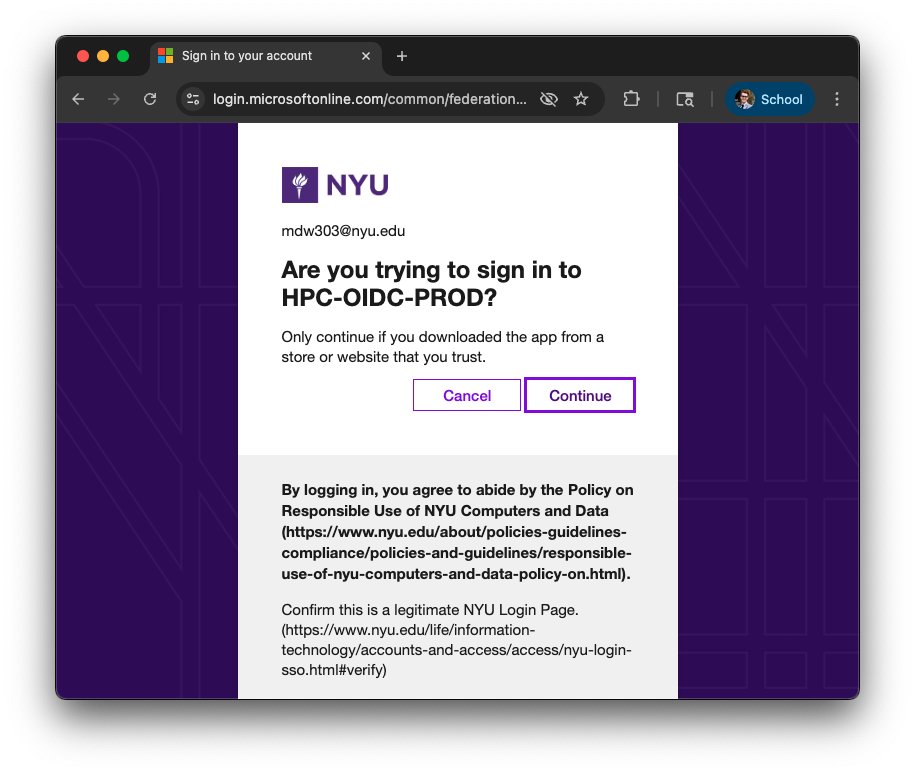Bookmark this page with the star icon

click(581, 99)
